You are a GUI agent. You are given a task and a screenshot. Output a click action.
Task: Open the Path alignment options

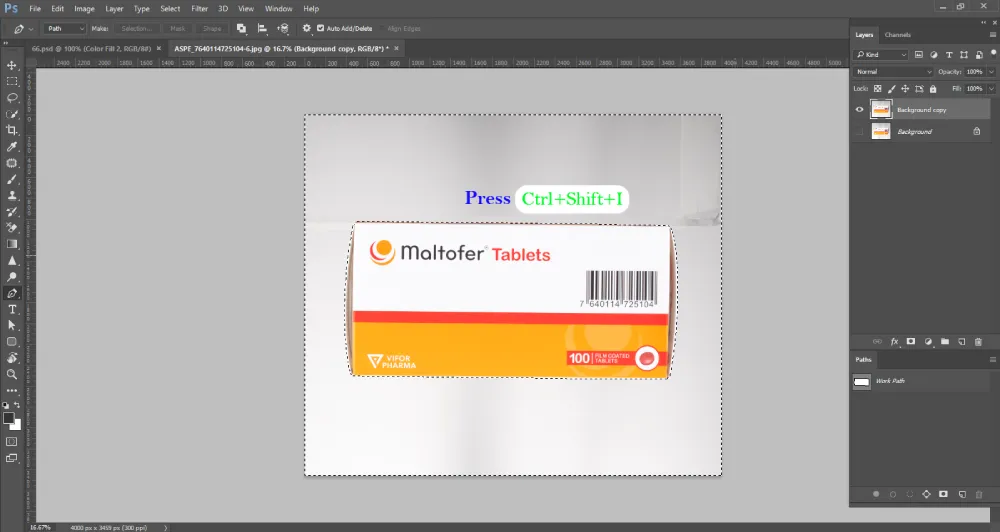(x=262, y=29)
